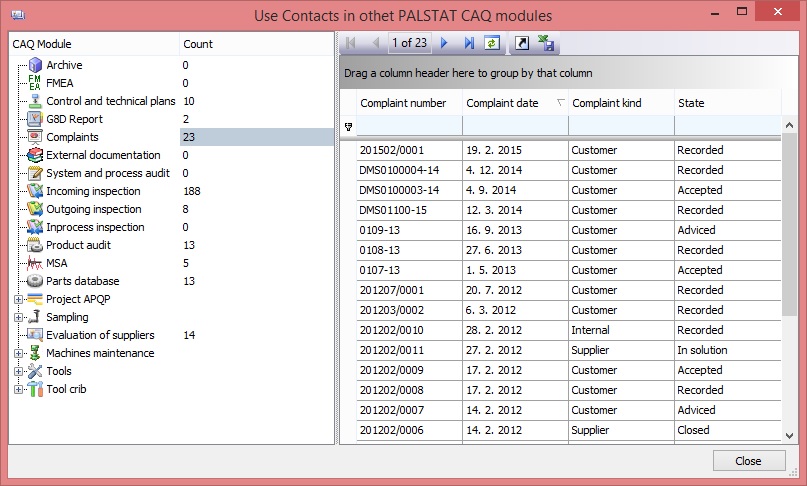Click the Closed state cell

point(727,430)
